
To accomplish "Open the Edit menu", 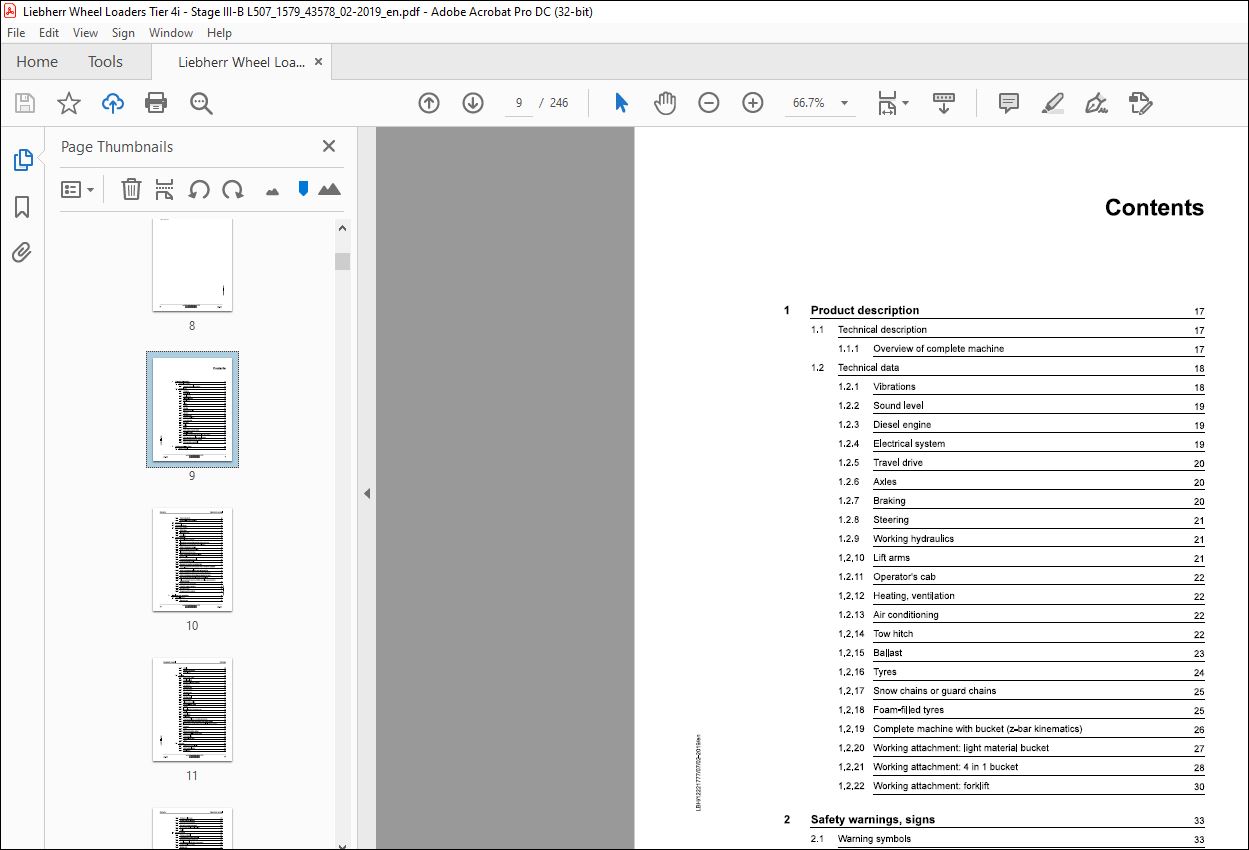I will (49, 33).
